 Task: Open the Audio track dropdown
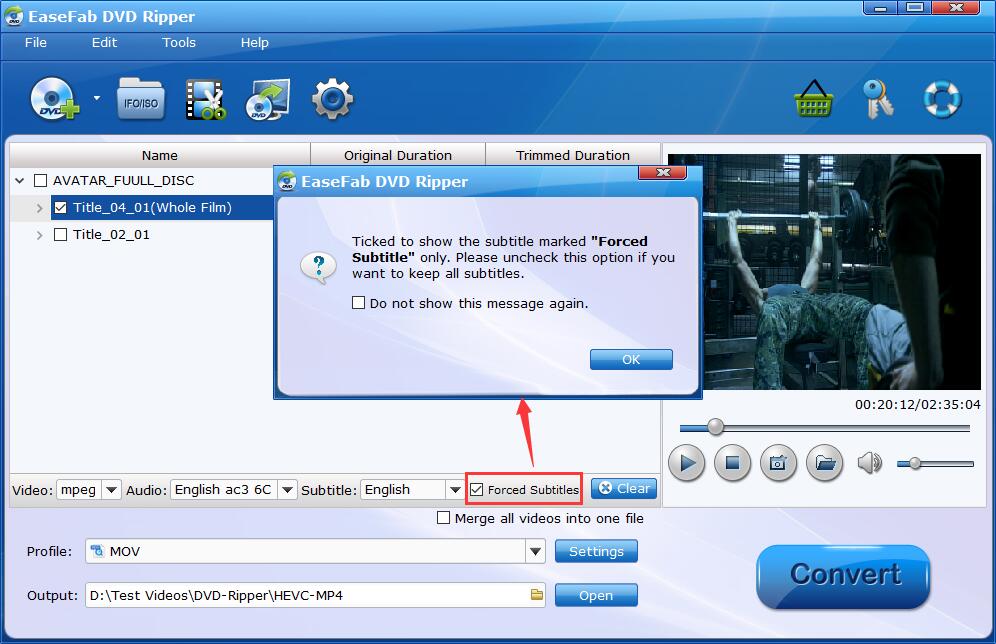point(287,490)
